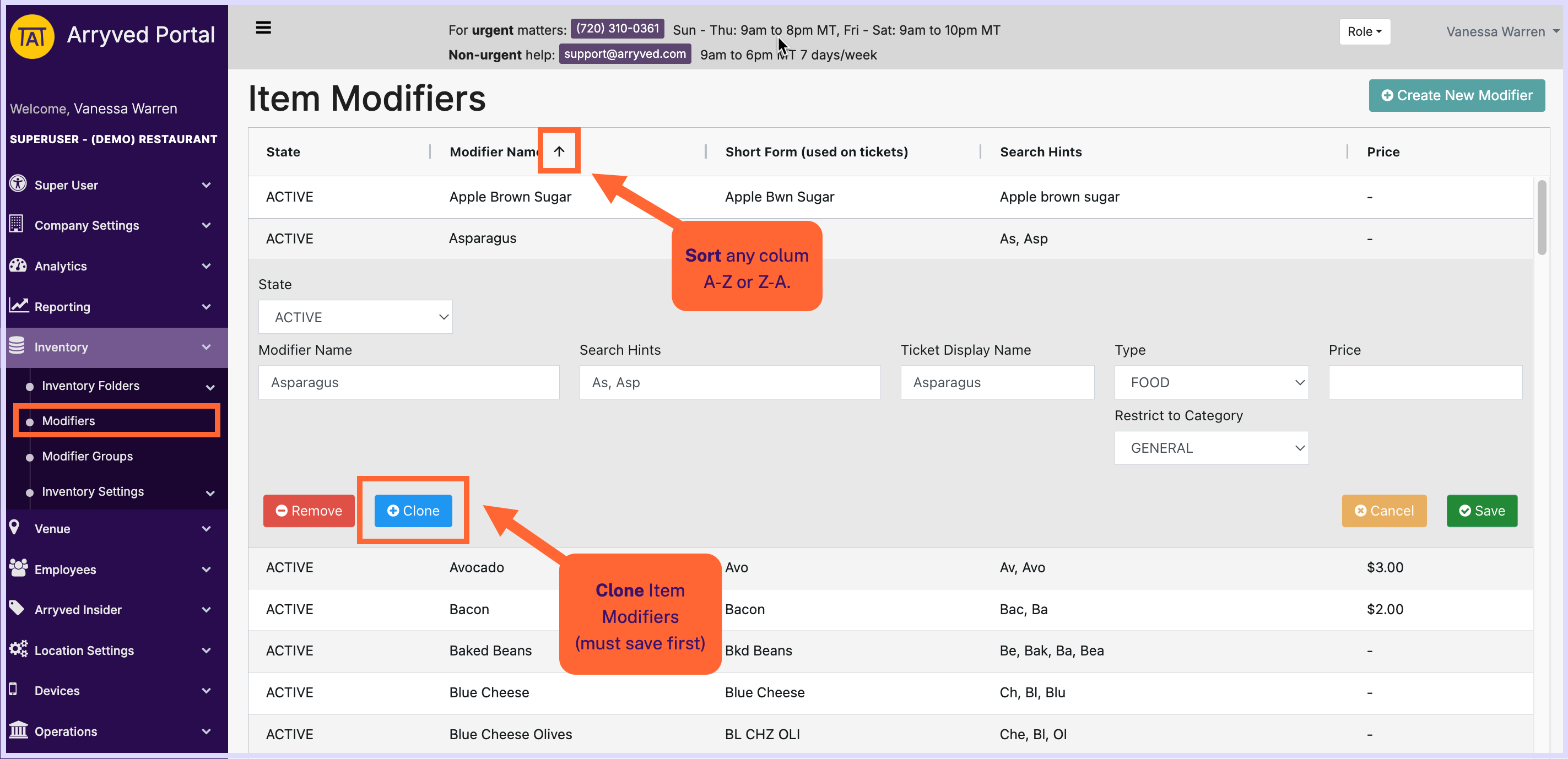Click the Arryved Portal logo icon

coord(31,36)
